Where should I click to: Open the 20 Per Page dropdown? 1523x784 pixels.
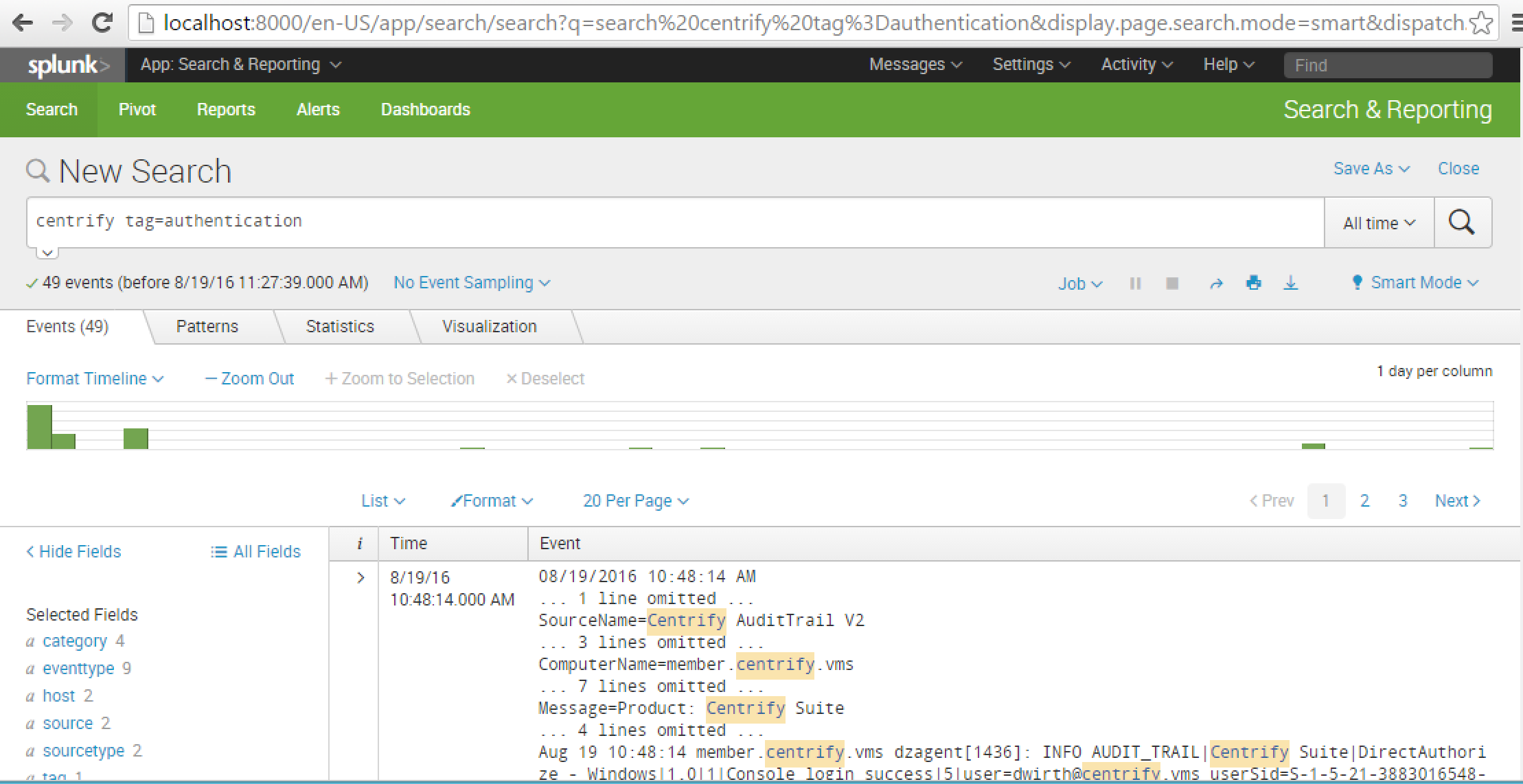636,501
